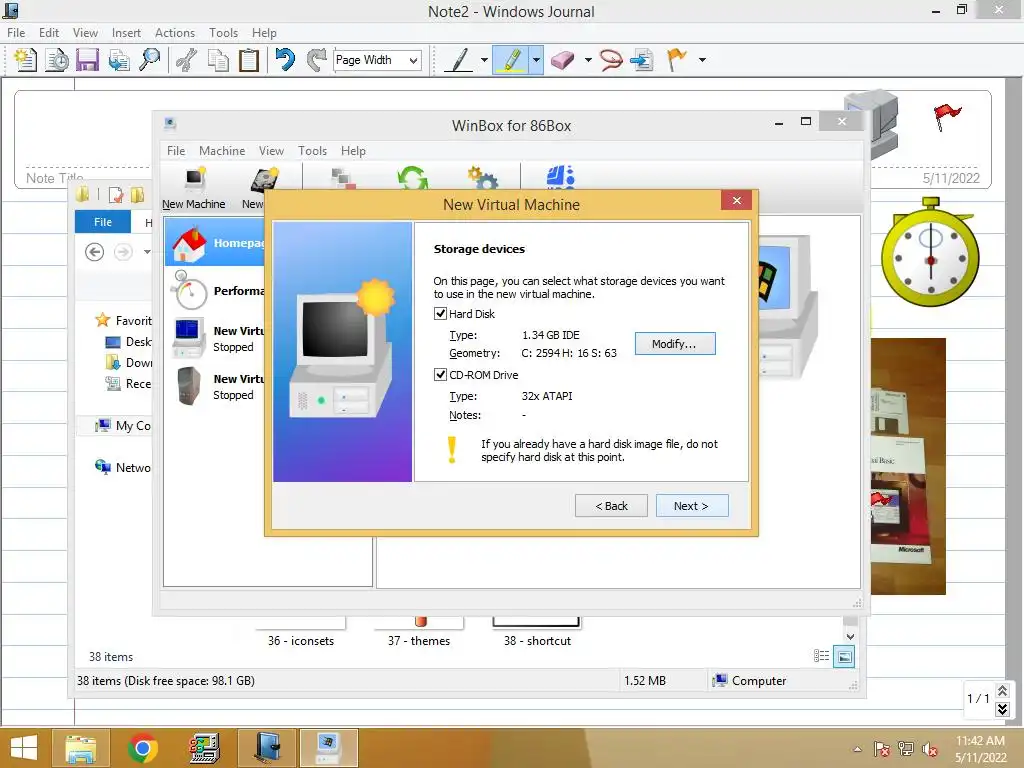Screen dimensions: 1024x768
Task: Show hidden tray icons arrow
Action: pos(857,749)
